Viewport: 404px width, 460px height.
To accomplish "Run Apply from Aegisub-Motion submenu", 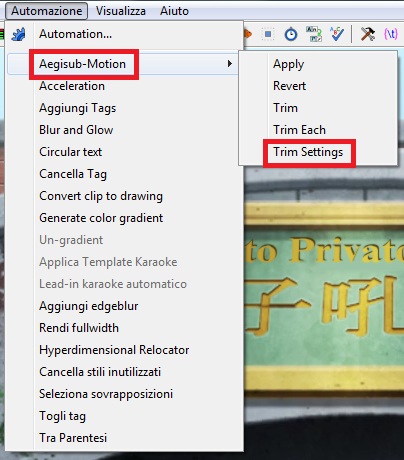I will pos(288,64).
